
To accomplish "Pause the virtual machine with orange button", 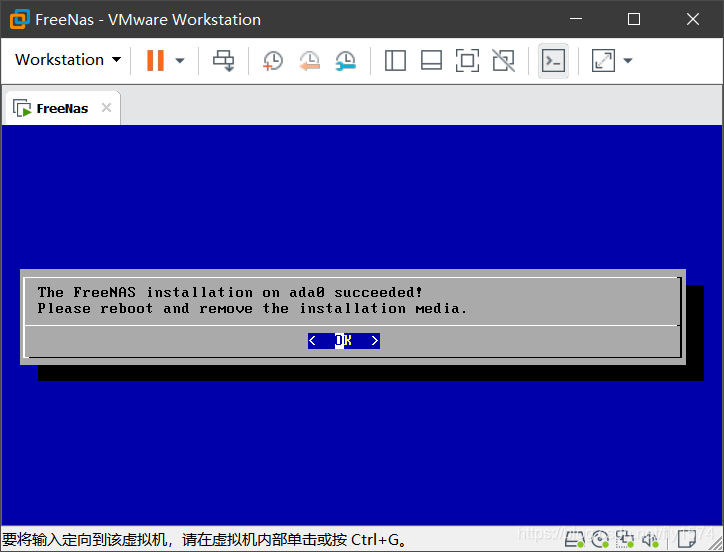I will tap(155, 61).
